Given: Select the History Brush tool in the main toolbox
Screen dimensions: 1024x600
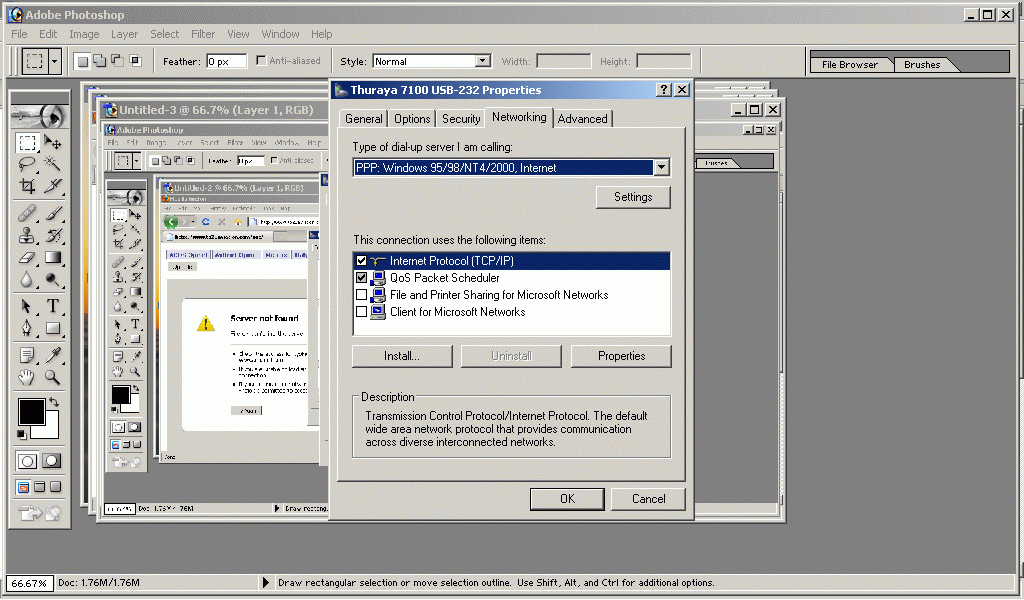Looking at the screenshot, I should 53,235.
